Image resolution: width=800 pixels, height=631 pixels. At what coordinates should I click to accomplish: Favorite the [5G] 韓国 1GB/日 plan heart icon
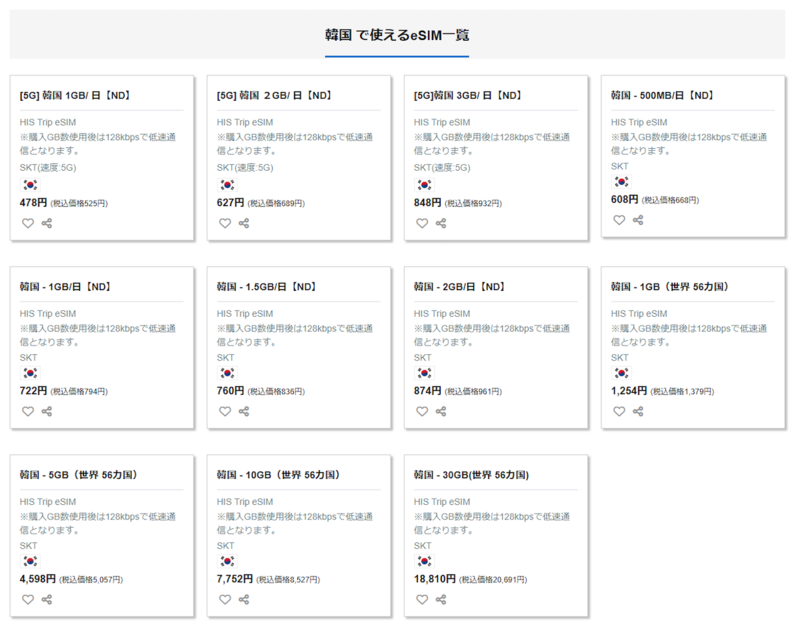28,223
